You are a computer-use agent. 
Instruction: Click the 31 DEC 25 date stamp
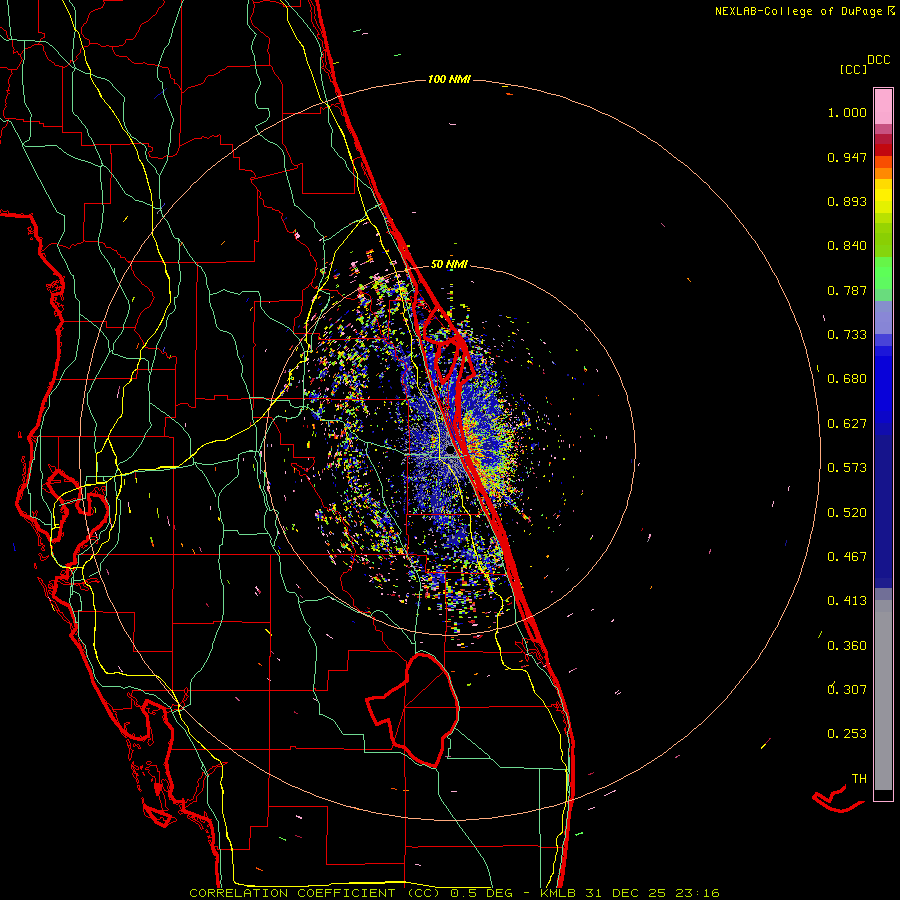coord(626,893)
